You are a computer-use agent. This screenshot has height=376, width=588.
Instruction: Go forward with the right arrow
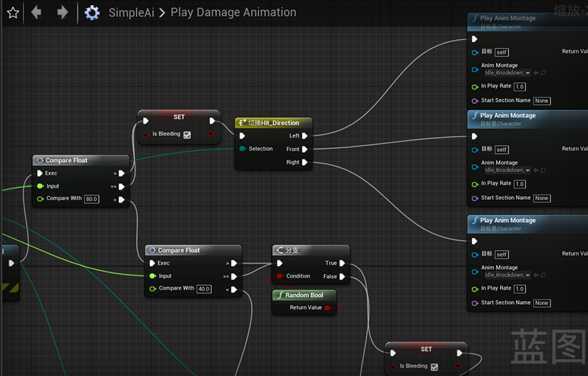point(63,12)
